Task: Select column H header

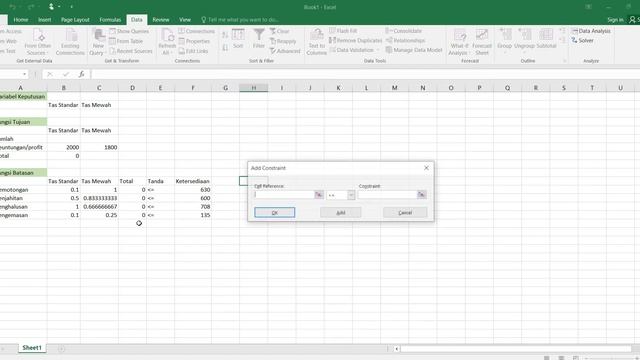Action: click(253, 88)
